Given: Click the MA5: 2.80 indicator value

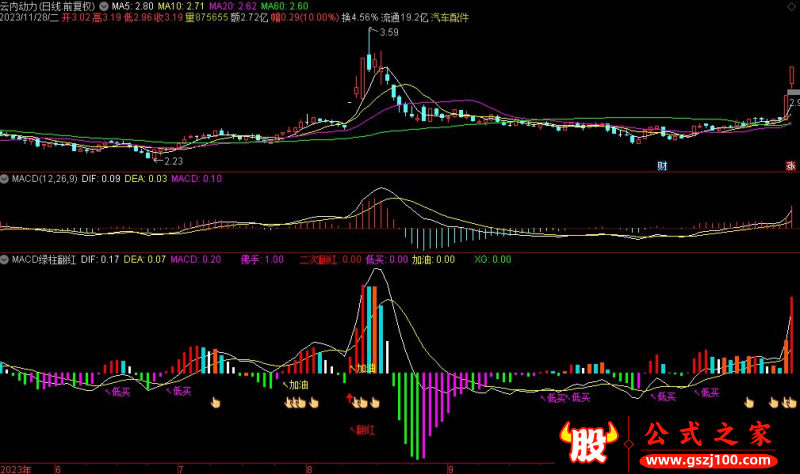Looking at the screenshot, I should (133, 6).
